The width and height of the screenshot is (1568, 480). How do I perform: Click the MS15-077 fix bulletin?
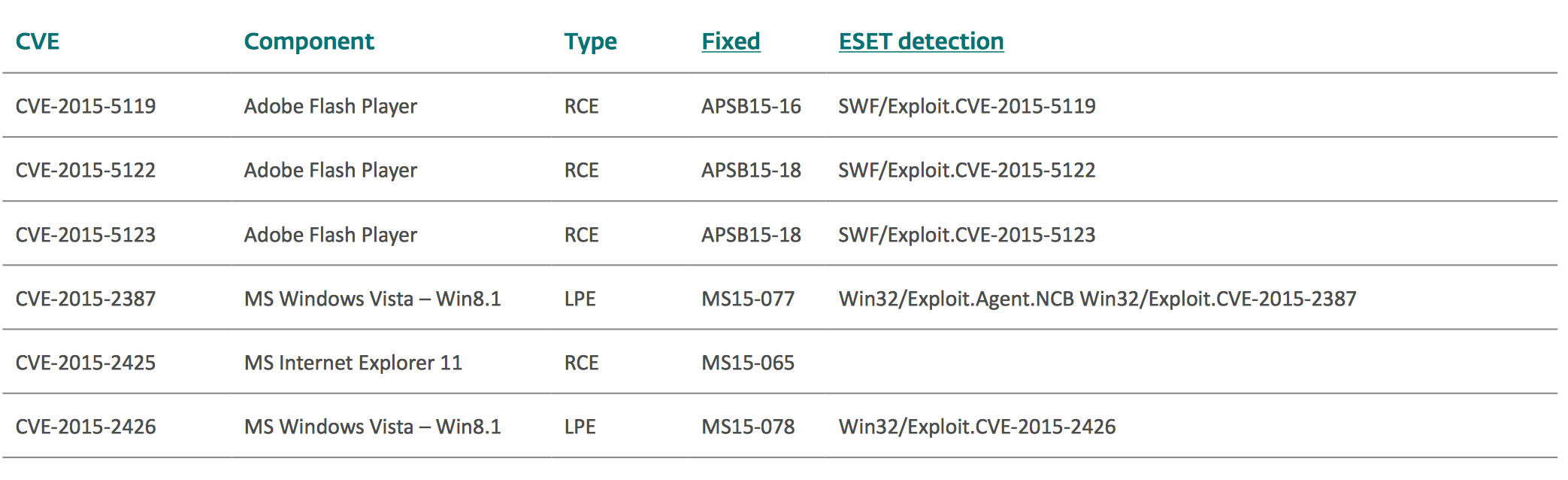pos(748,299)
